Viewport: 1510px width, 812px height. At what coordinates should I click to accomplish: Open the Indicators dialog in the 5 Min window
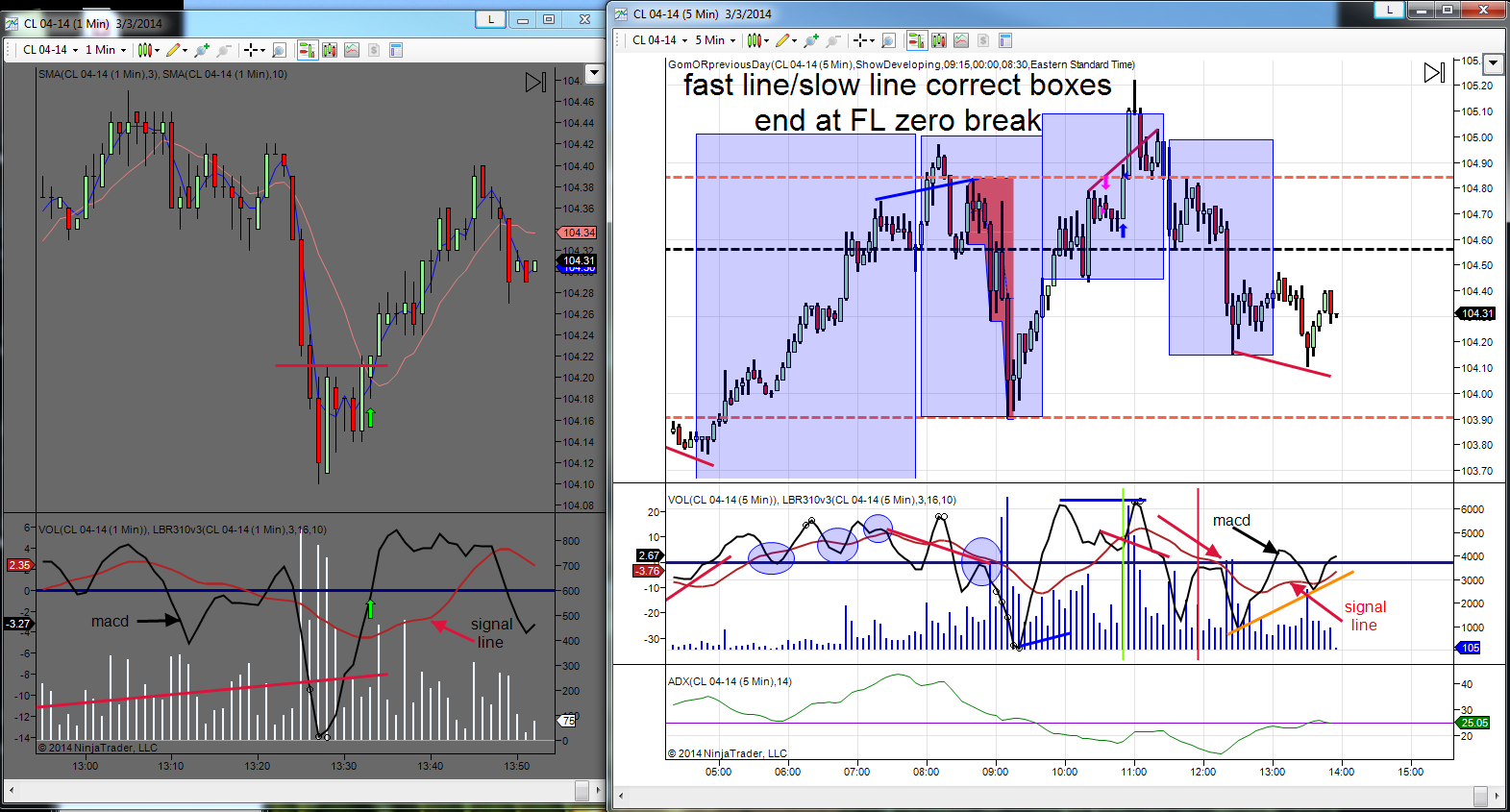tap(961, 40)
